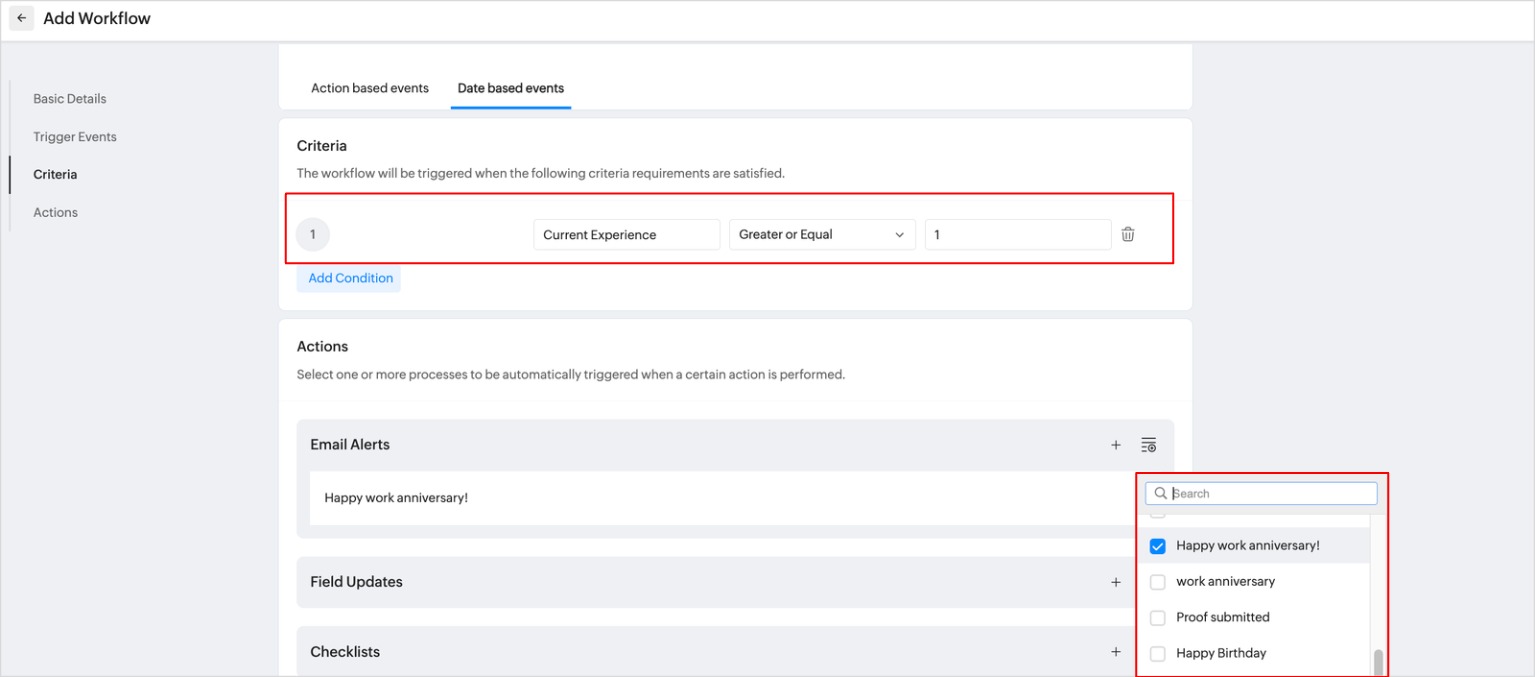Delete the Current Experience criteria row

1128,234
